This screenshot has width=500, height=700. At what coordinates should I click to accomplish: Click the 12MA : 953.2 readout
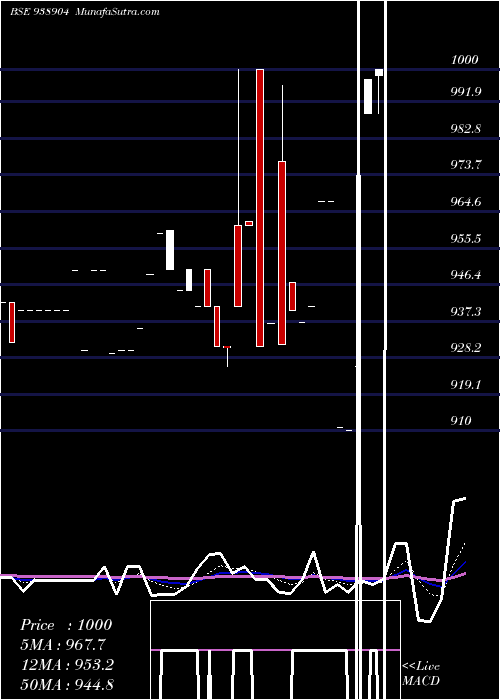click(x=67, y=664)
